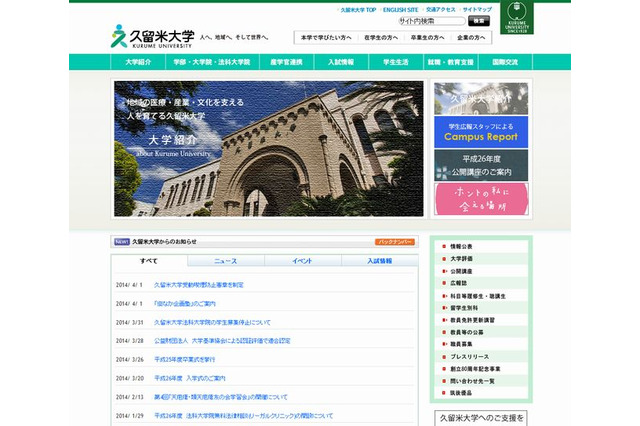Open the 就職・教育支援 navigation item
Image resolution: width=640 pixels, height=426 pixels.
(451, 62)
